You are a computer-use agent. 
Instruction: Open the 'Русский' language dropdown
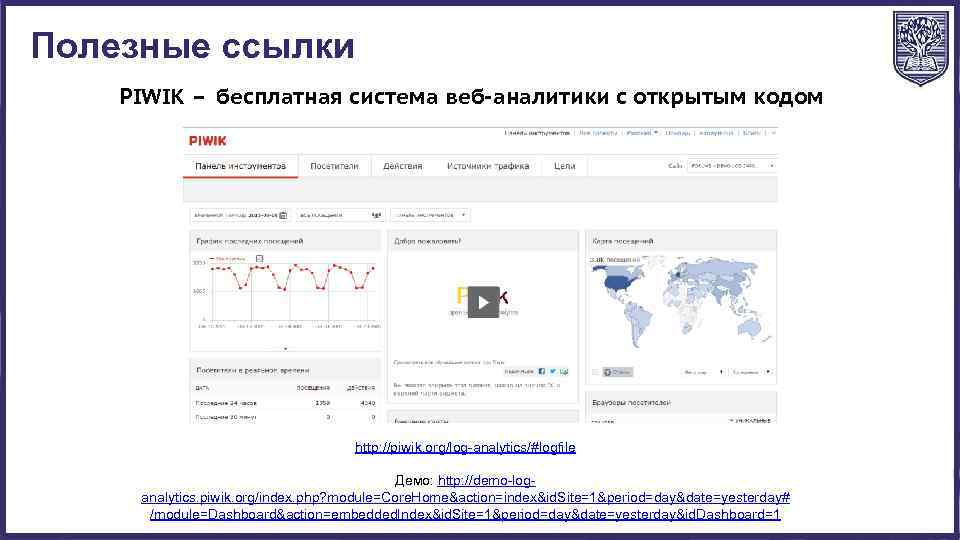(x=642, y=133)
